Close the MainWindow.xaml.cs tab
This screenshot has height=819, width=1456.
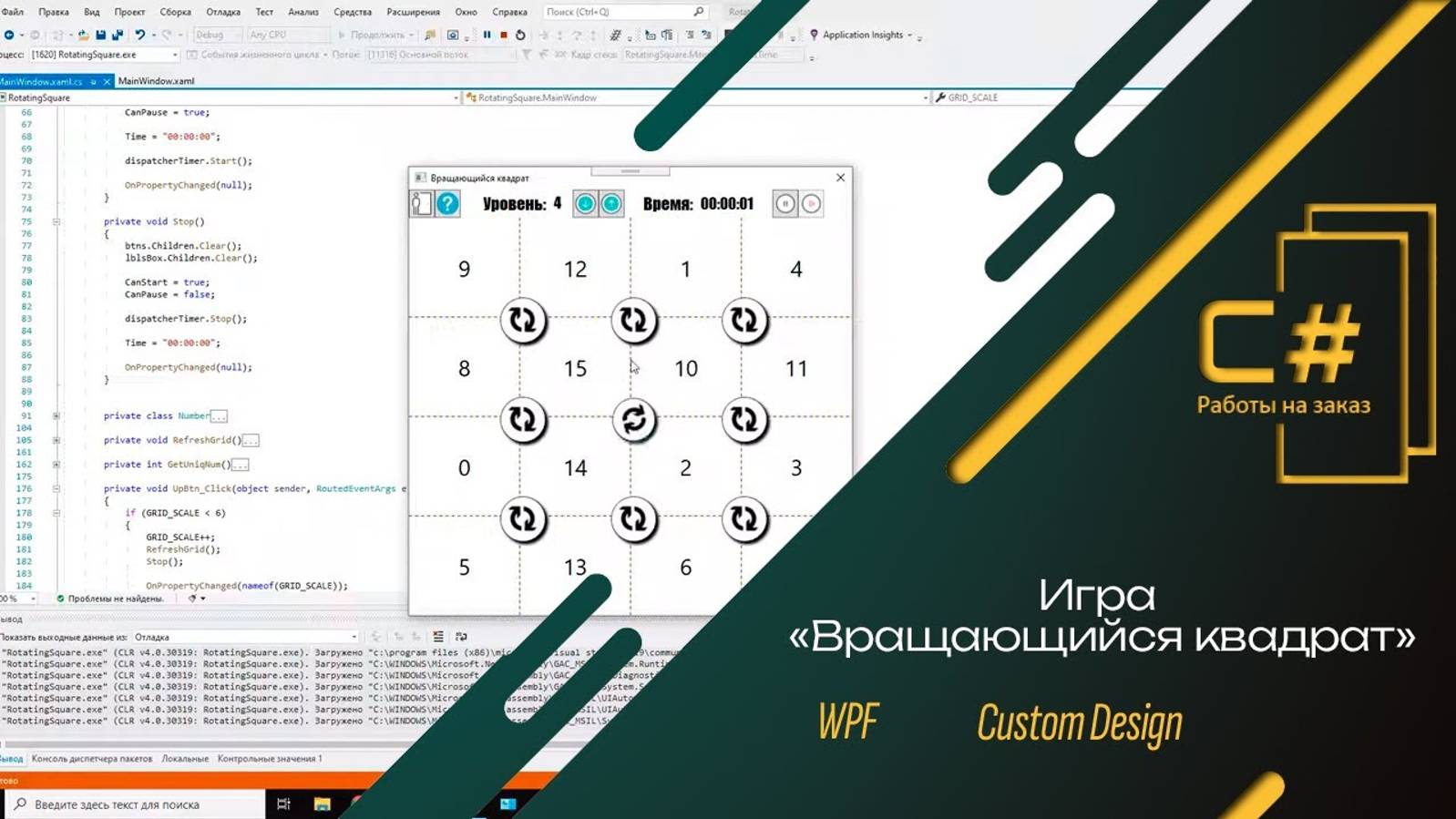107,81
